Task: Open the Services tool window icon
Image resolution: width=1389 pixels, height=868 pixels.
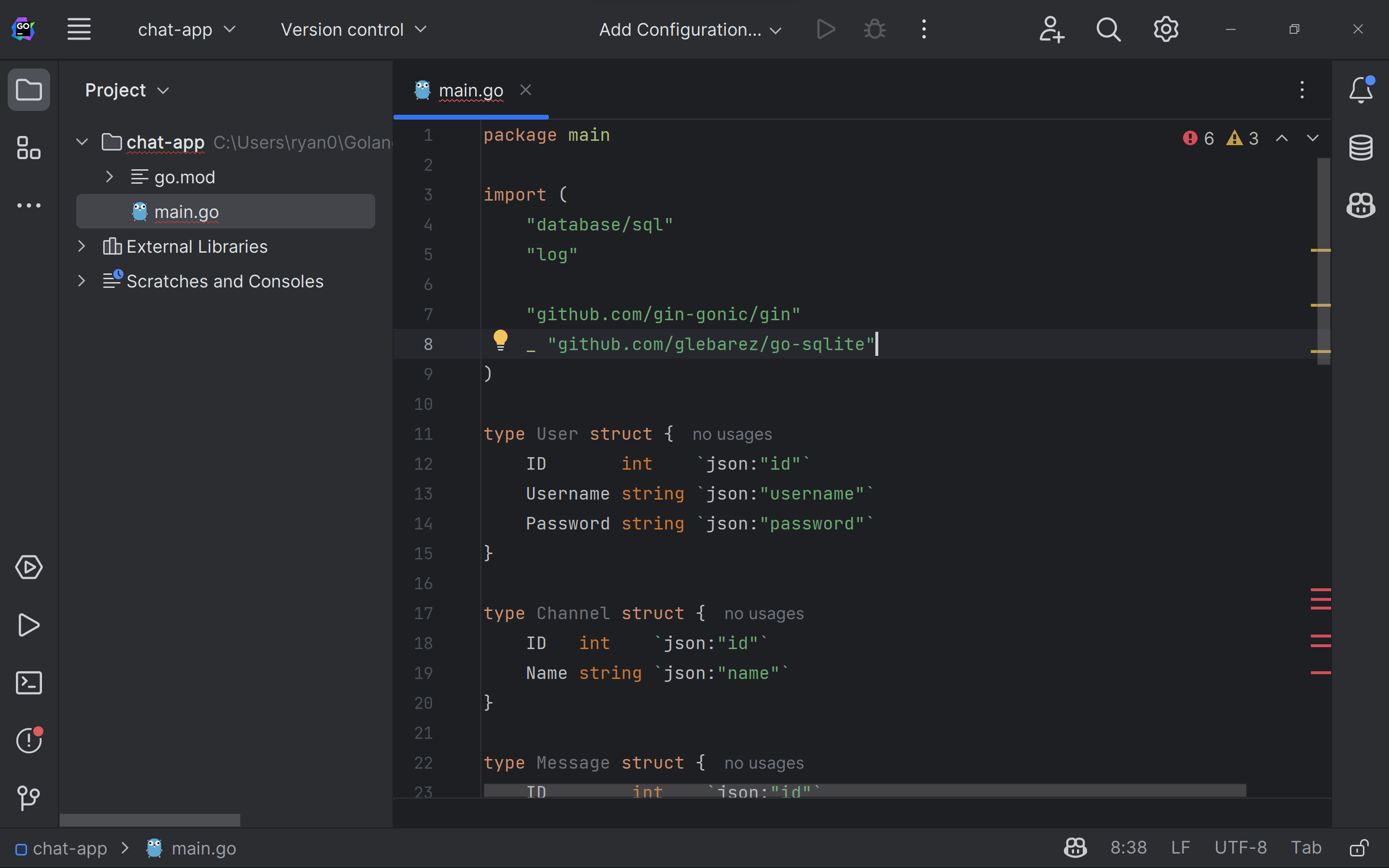Action: point(29,567)
